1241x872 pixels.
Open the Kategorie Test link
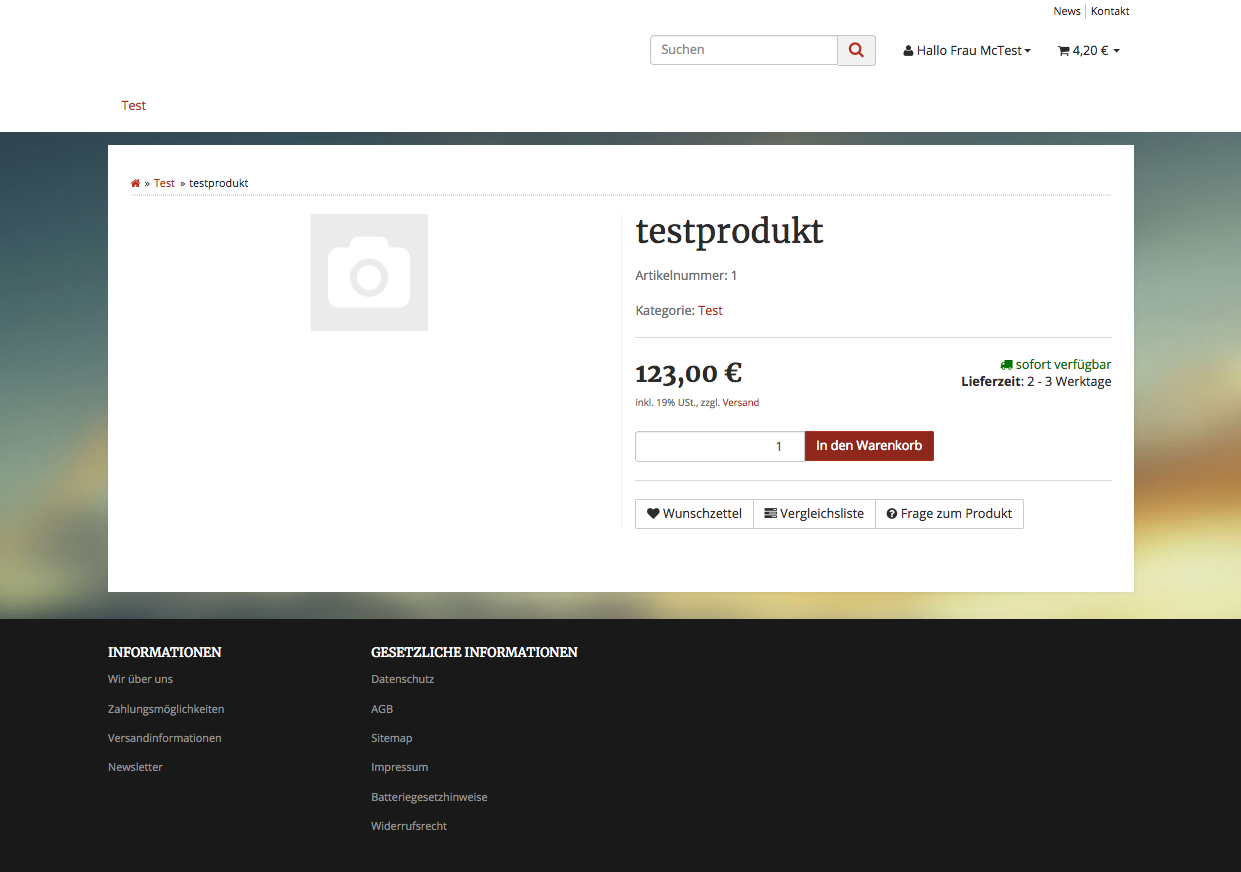(x=710, y=310)
